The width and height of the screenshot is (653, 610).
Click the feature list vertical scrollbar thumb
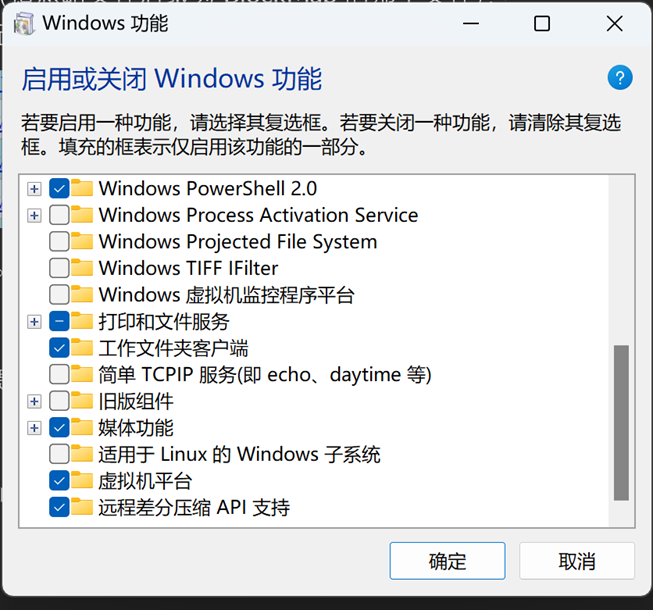tap(621, 423)
